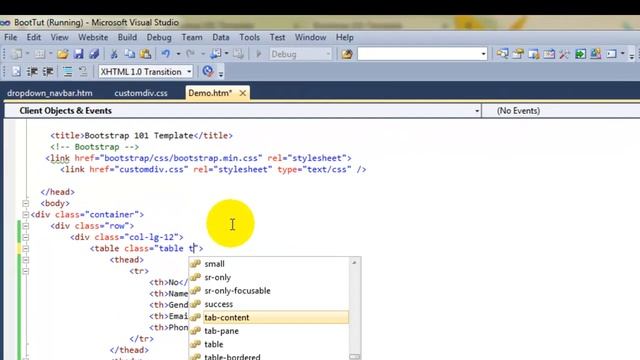Viewport: 640px width, 360px height.
Task: Open the Toolbox icon with crossed tools
Action: pos(564,54)
